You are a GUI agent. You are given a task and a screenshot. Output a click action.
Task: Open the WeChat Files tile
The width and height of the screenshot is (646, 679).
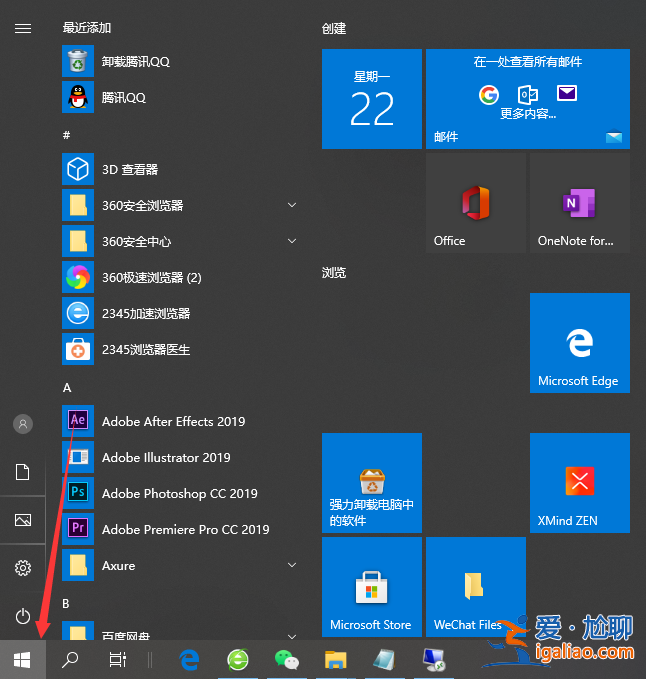[x=476, y=587]
